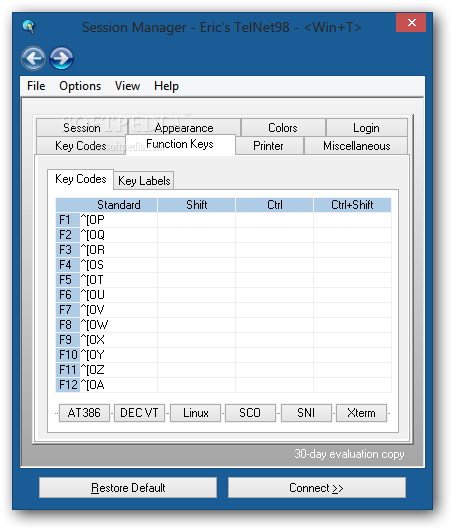Switch to the outer Key Codes tab
Viewport: 453px width, 530px height.
point(81,146)
